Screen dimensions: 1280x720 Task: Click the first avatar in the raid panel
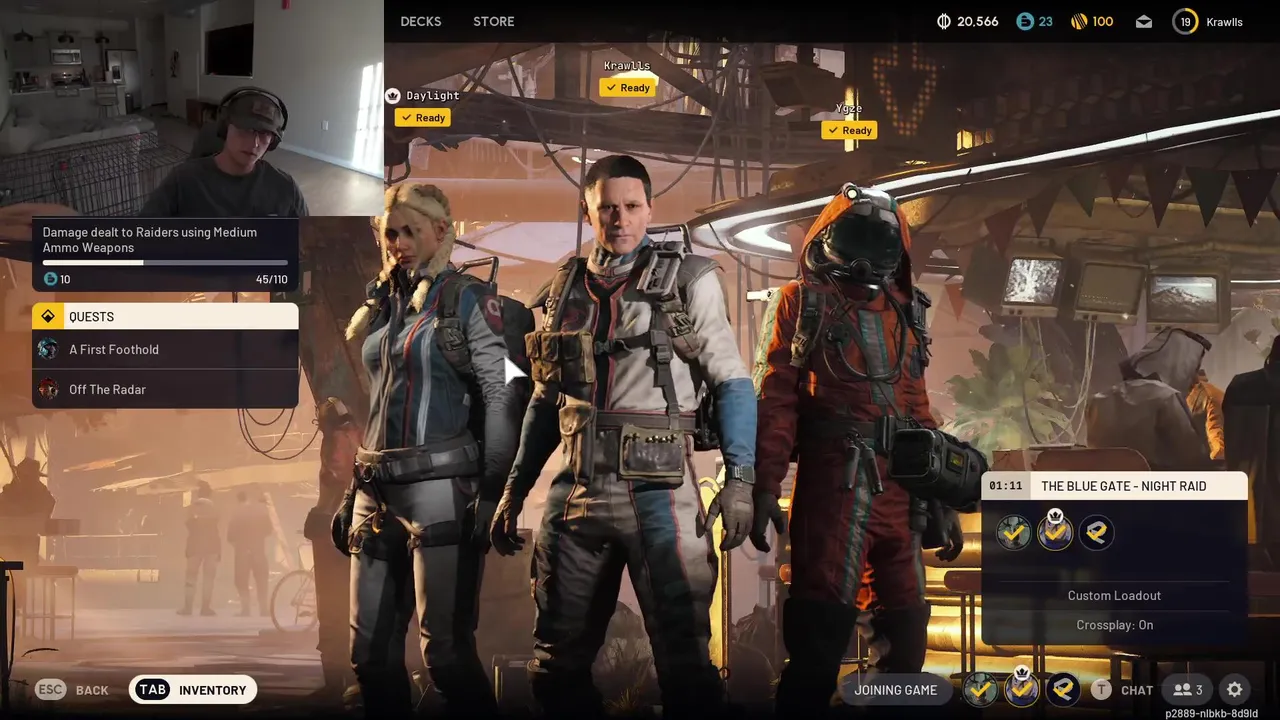click(1014, 533)
